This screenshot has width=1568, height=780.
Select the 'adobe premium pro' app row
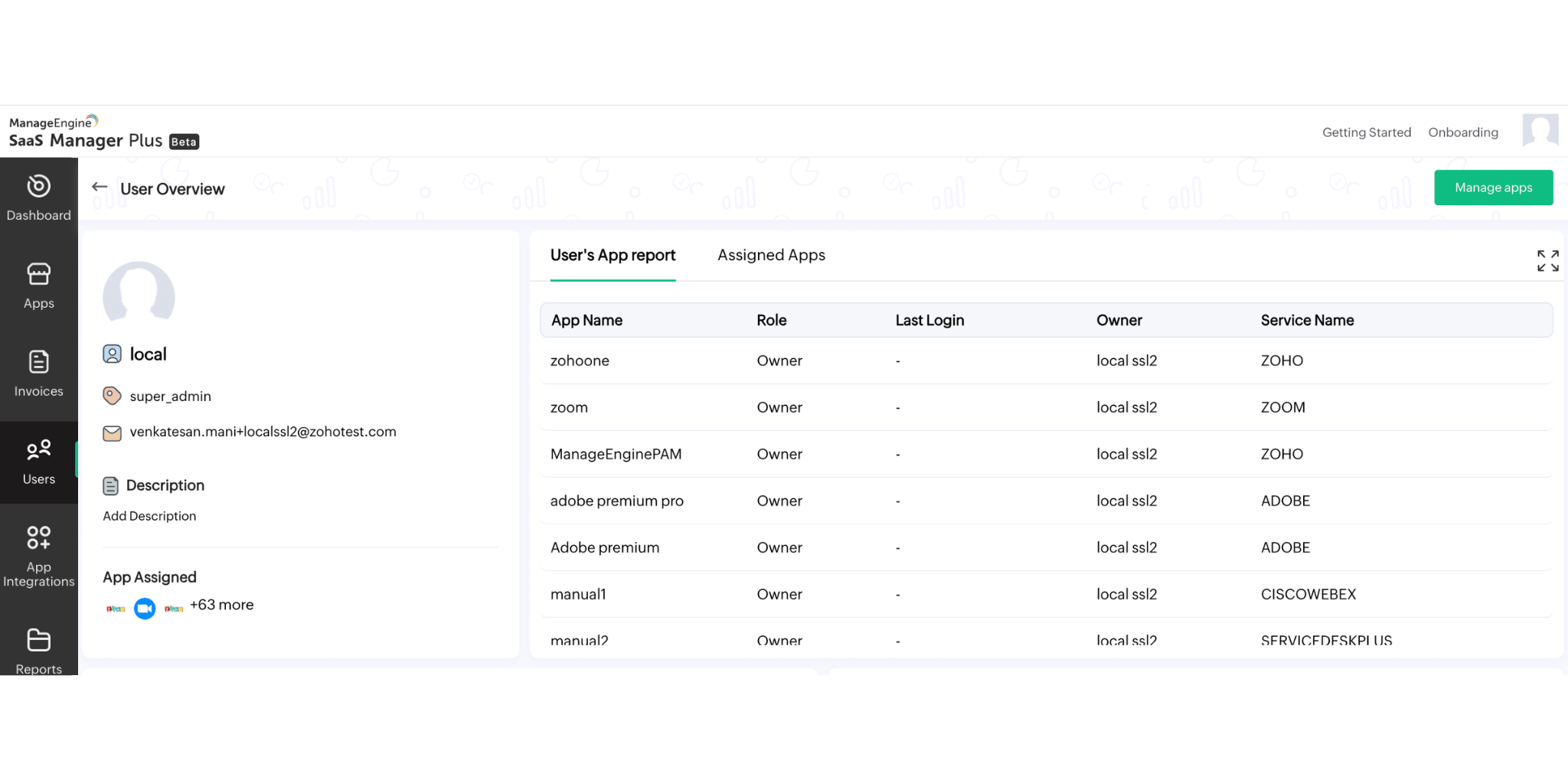click(x=1047, y=501)
